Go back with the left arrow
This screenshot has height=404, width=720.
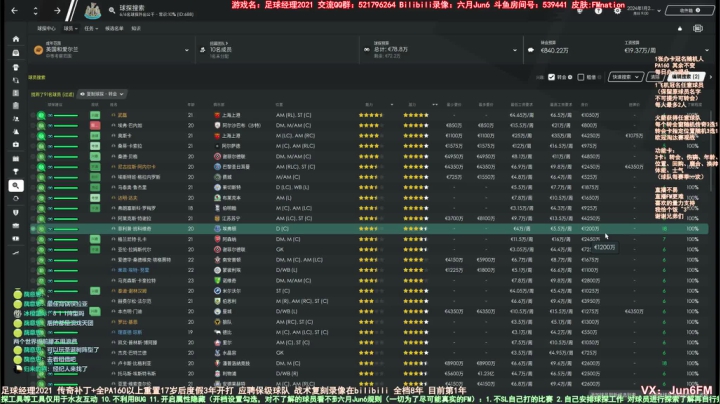(15, 11)
